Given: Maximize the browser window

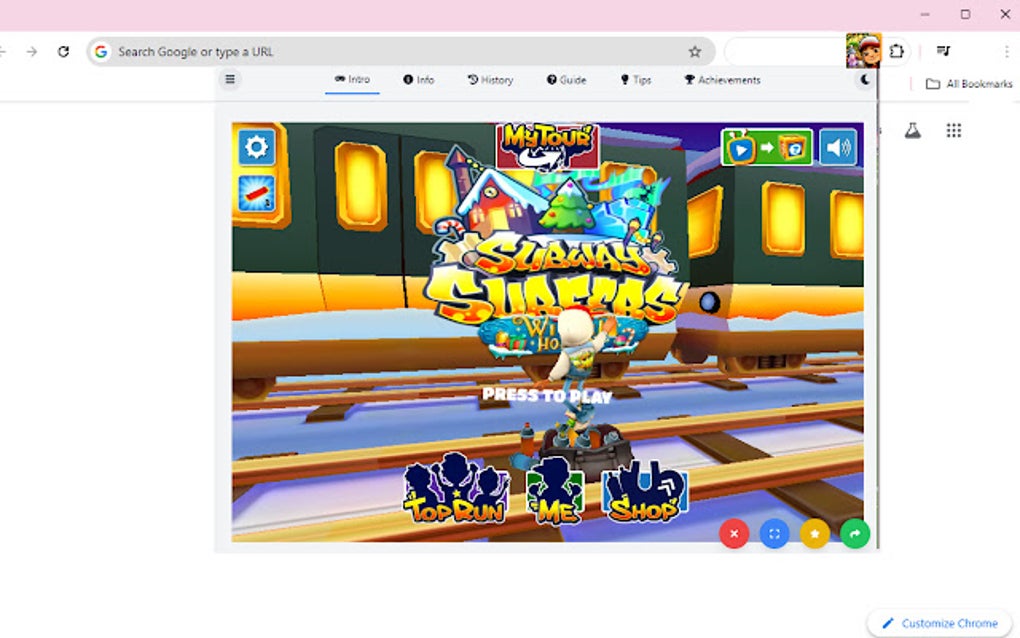Looking at the screenshot, I should tap(965, 14).
